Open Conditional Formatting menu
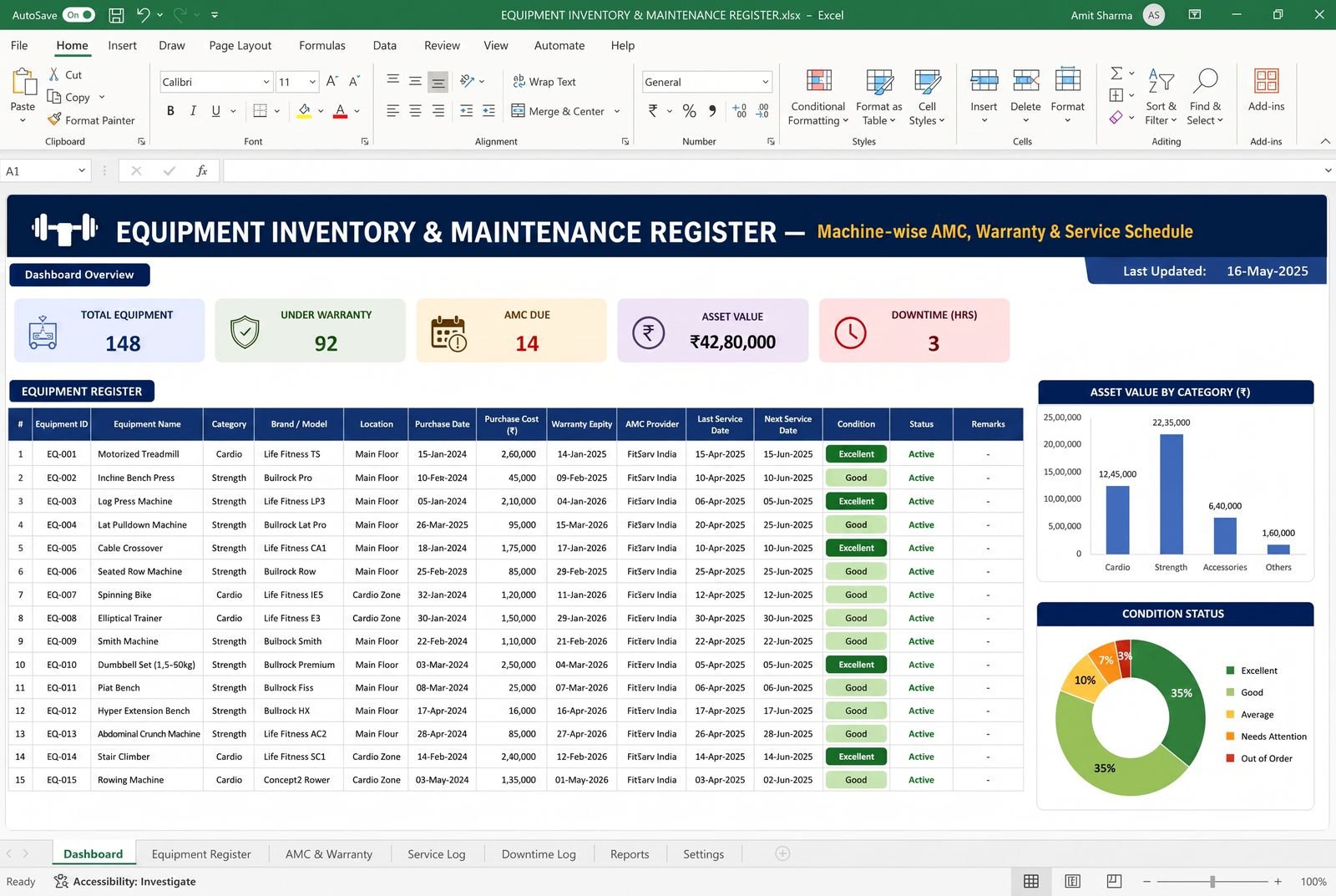 (818, 97)
